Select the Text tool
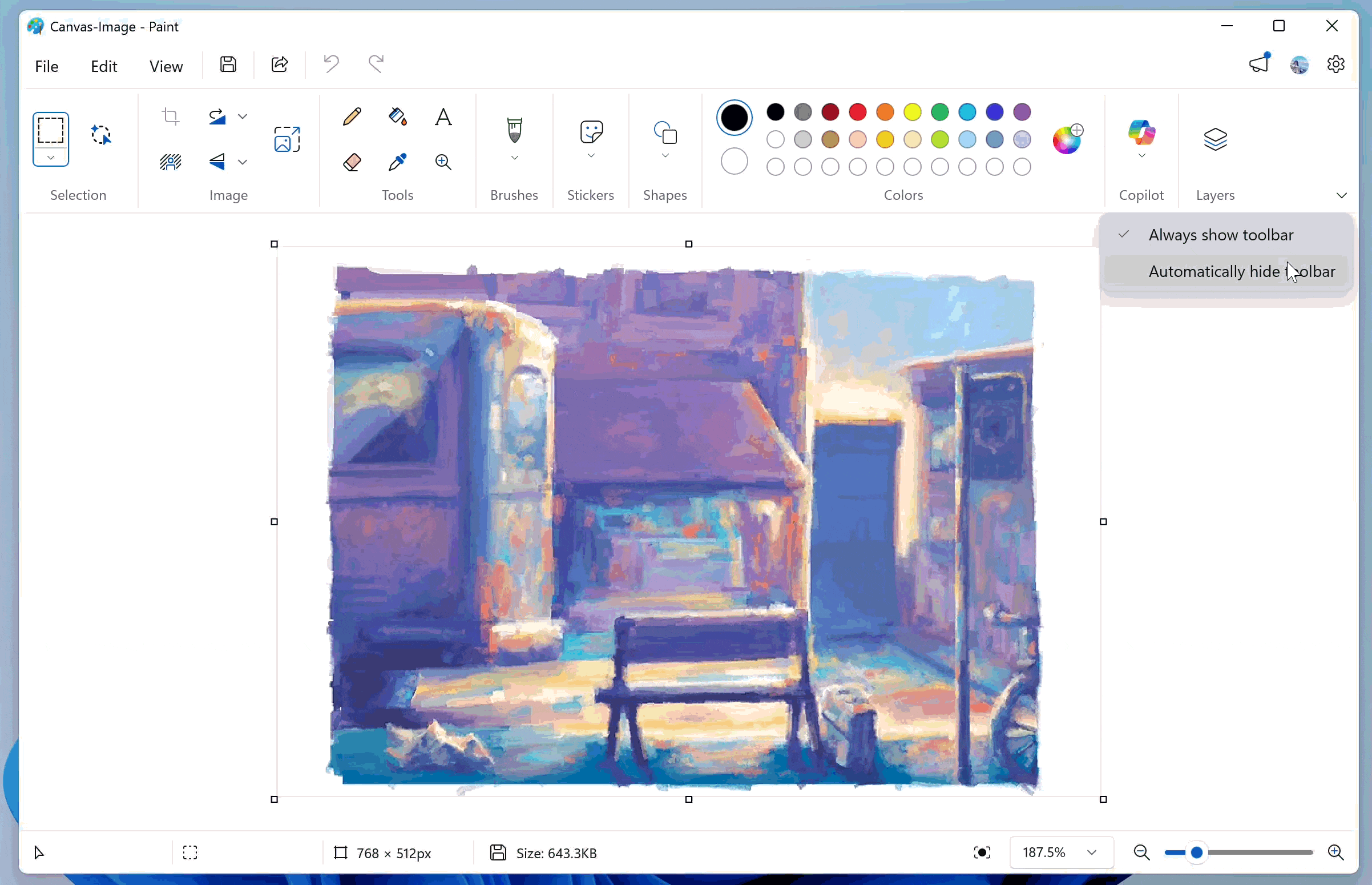 (443, 116)
